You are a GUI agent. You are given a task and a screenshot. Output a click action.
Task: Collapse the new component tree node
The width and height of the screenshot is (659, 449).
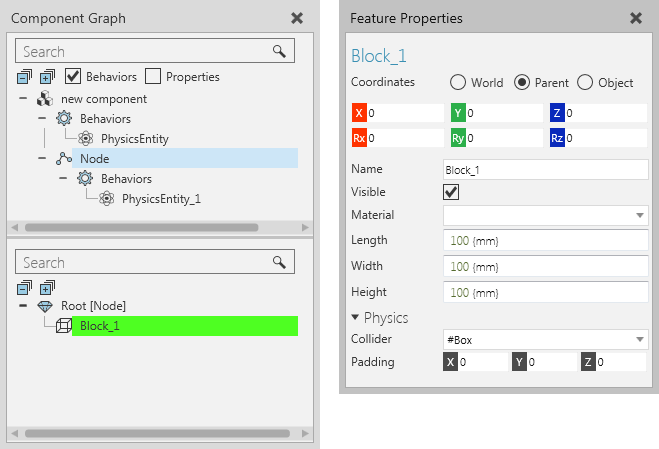click(x=23, y=99)
